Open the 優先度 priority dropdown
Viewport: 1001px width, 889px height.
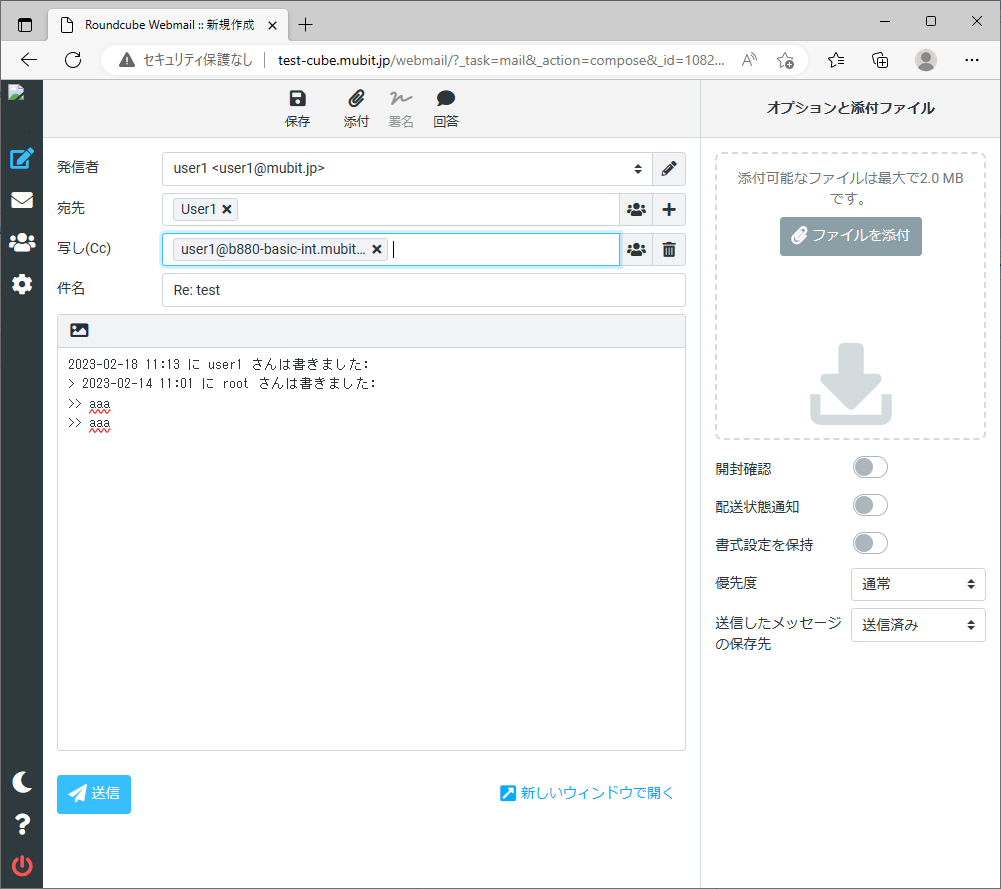point(917,584)
